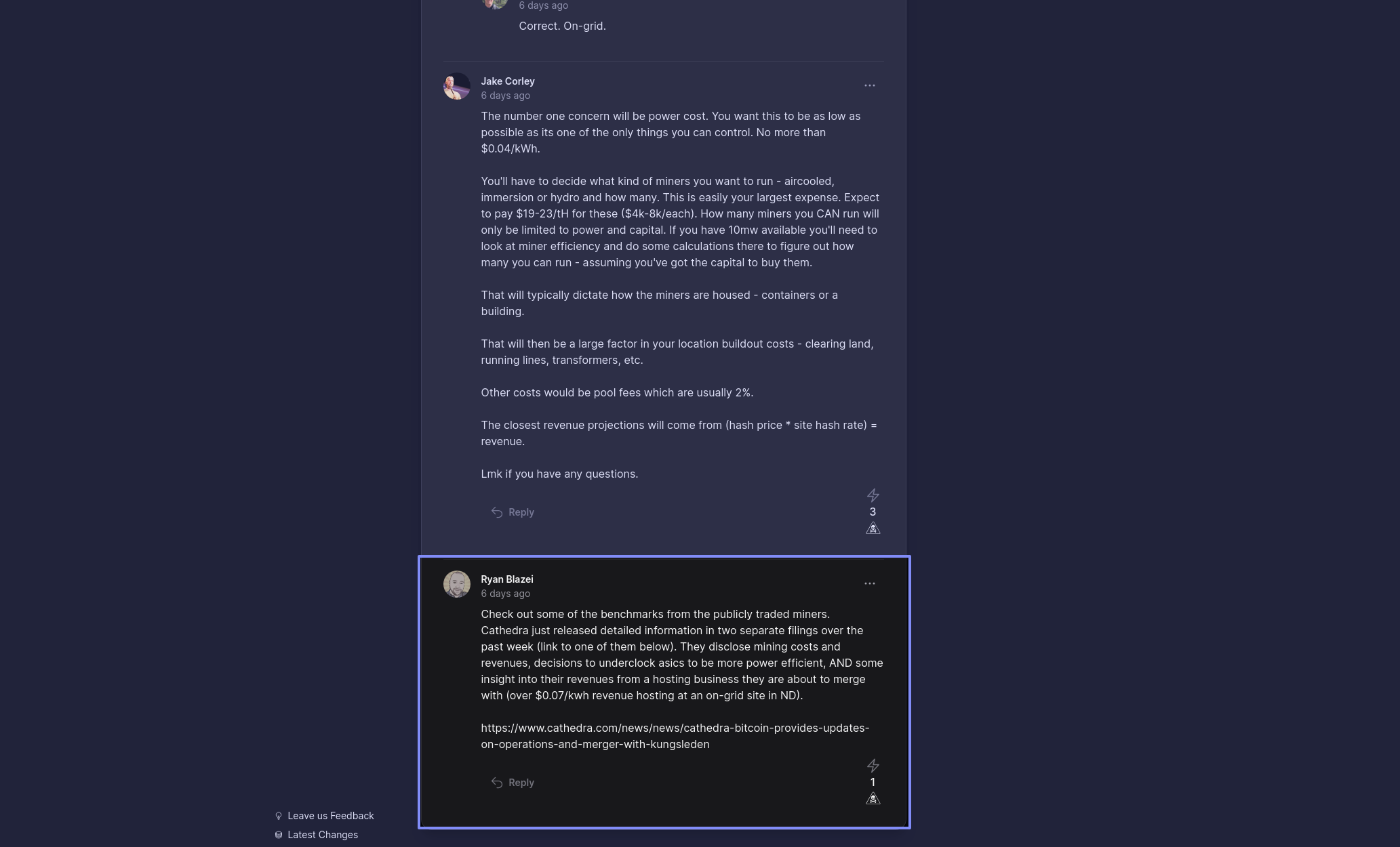Click the reply arrow icon under Jake Corley's comment
Image resolution: width=1400 pixels, height=847 pixels.
click(x=497, y=512)
